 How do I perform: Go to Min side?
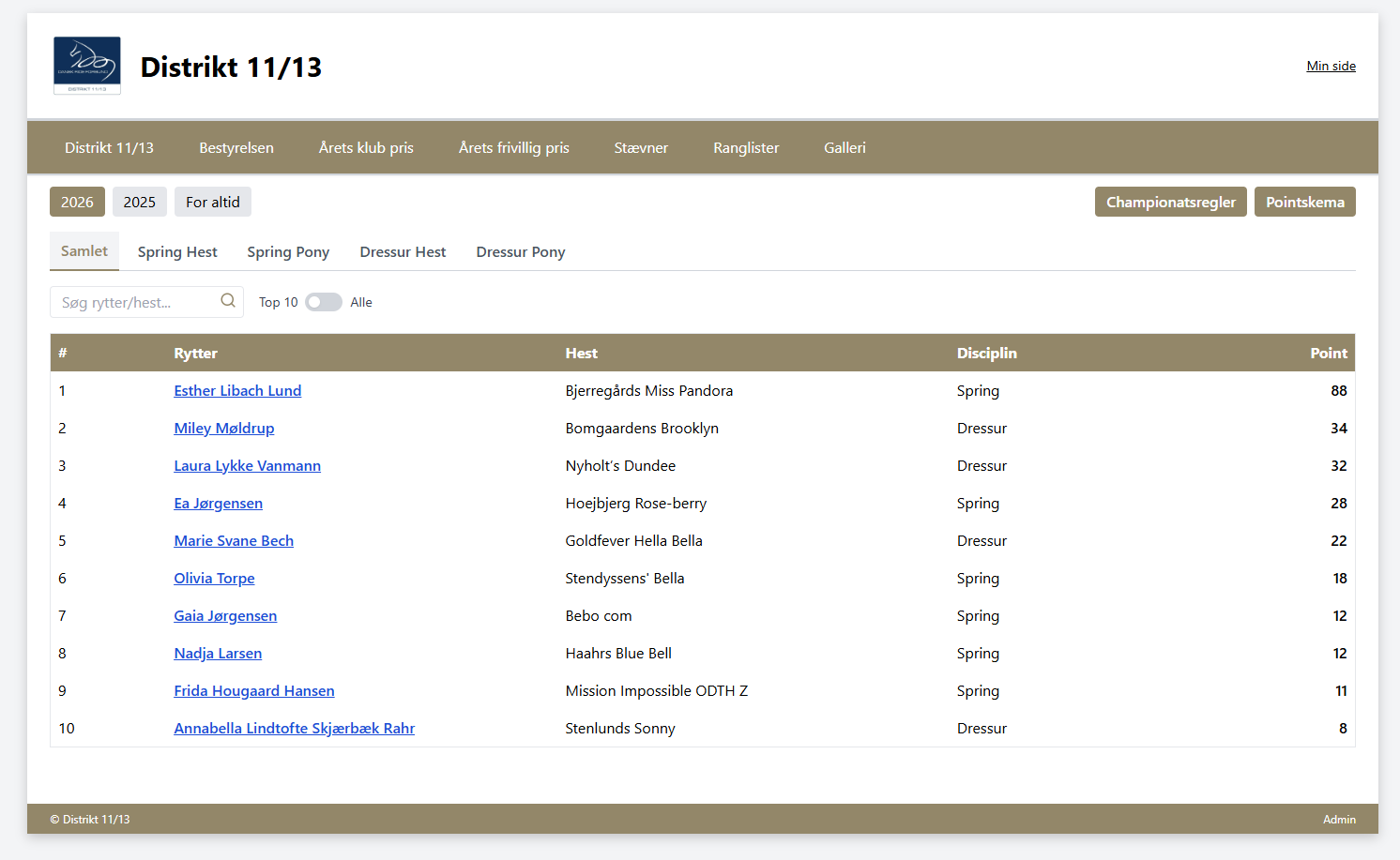point(1331,65)
